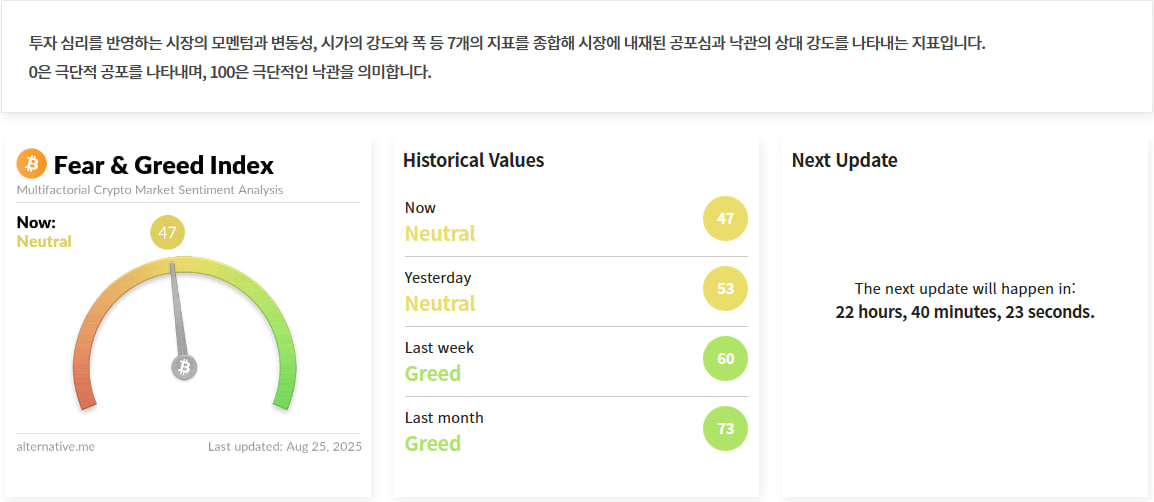Click 'The next update will happen in' text
Screen dimensions: 1154x502
coord(965,288)
